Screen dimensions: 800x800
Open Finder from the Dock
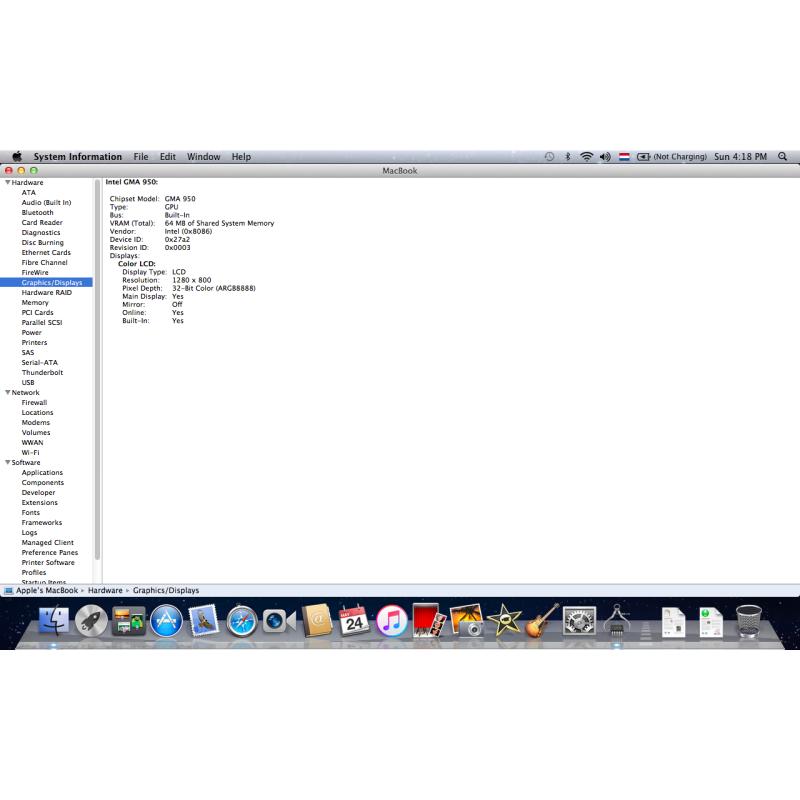tap(54, 620)
